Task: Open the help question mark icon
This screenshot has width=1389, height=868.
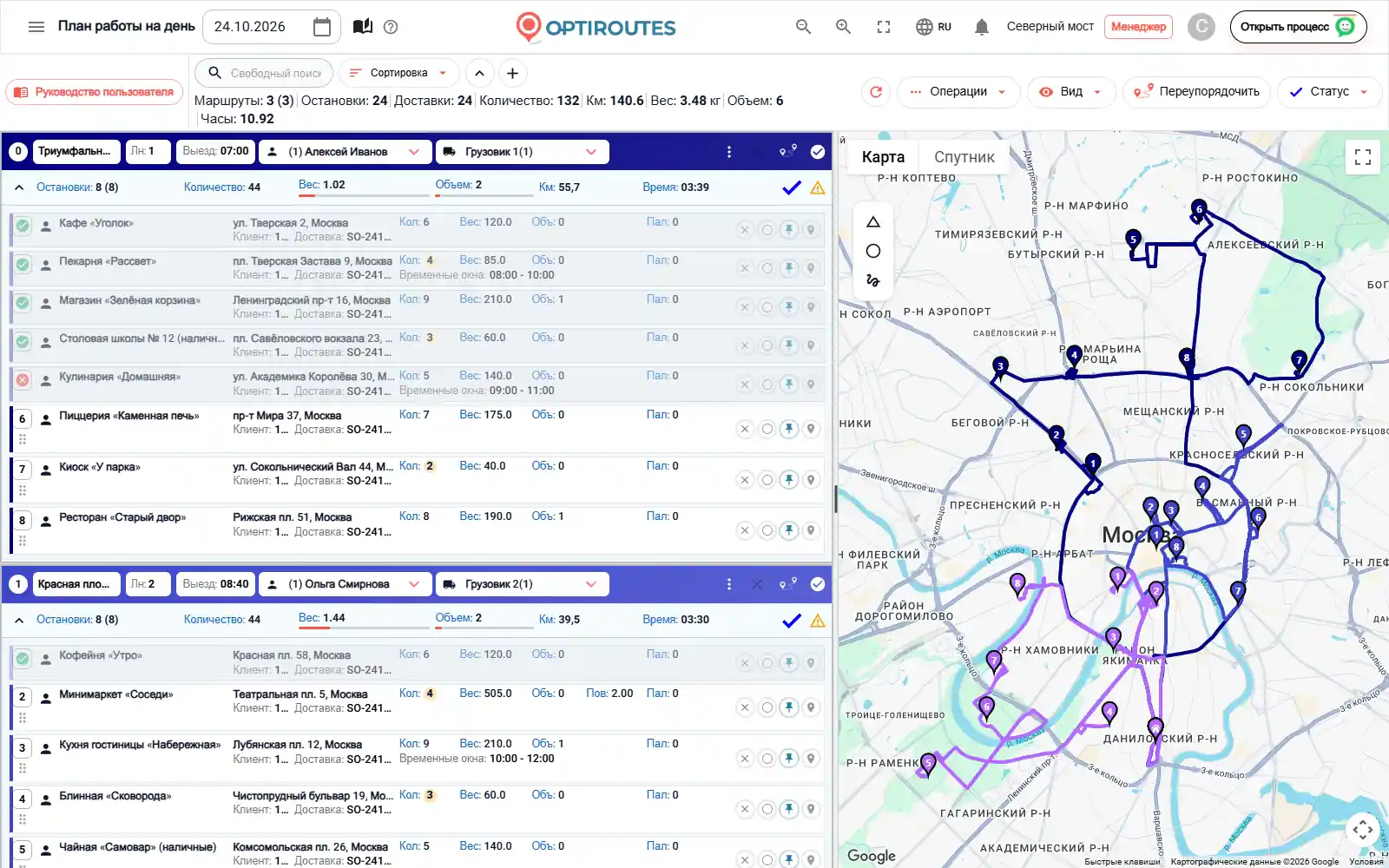Action: 391,27
